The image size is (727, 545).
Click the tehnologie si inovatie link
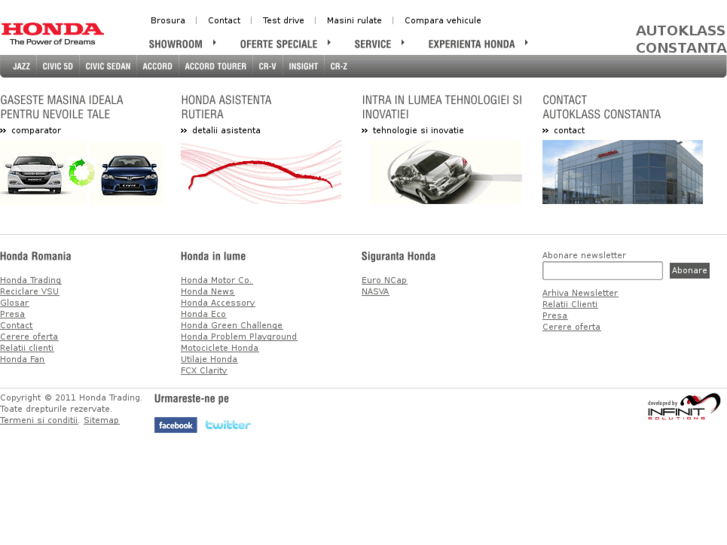coord(418,130)
